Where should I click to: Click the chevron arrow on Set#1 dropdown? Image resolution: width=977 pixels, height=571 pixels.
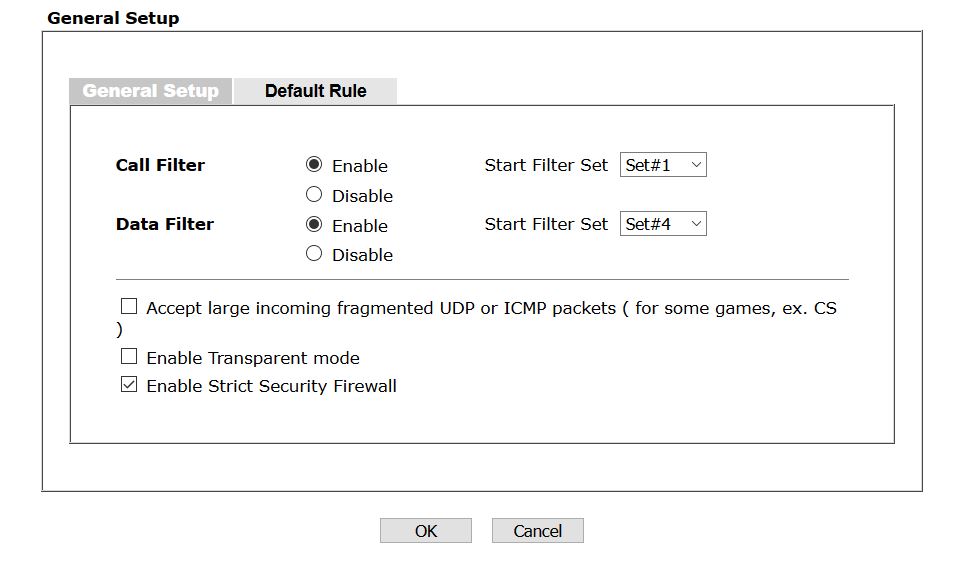click(x=696, y=165)
